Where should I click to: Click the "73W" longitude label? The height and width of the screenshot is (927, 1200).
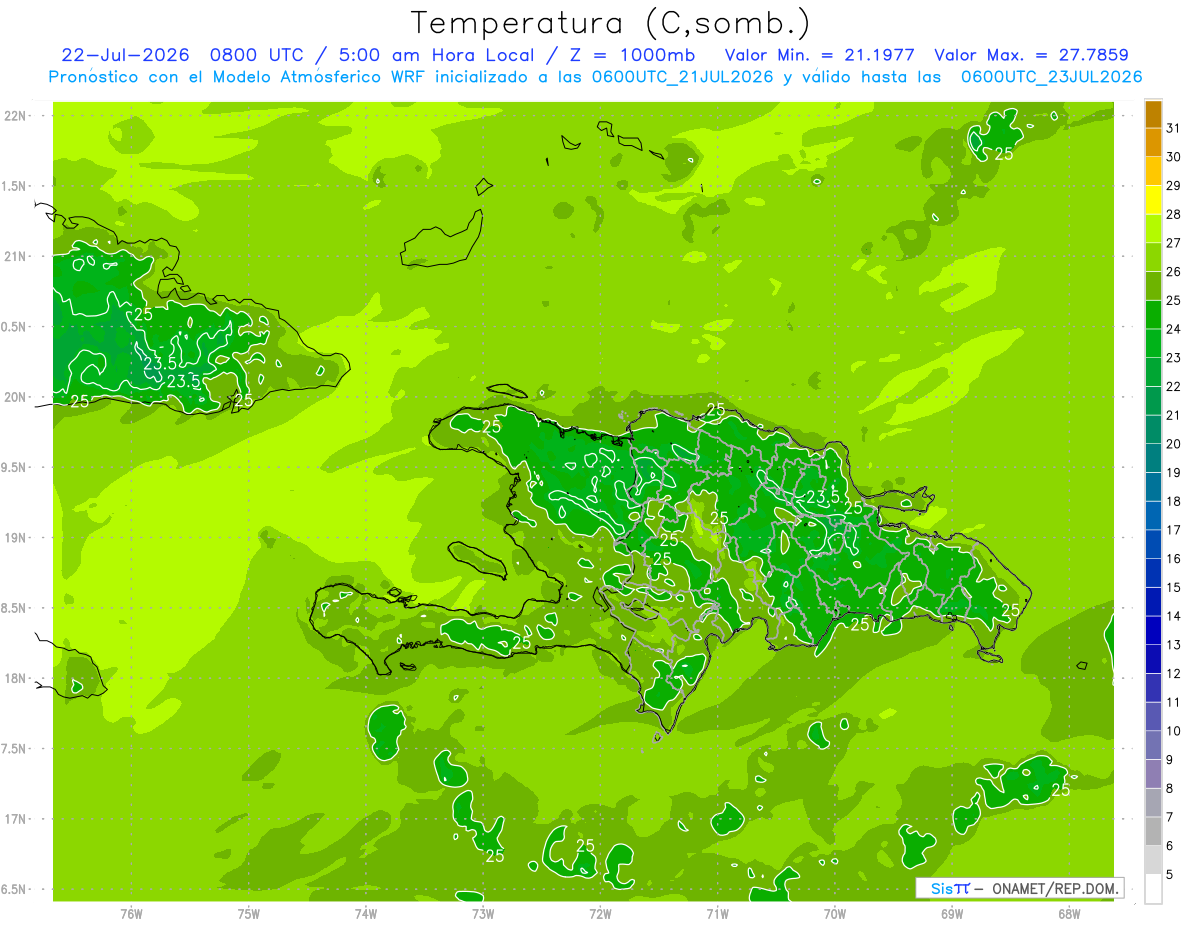(x=483, y=913)
